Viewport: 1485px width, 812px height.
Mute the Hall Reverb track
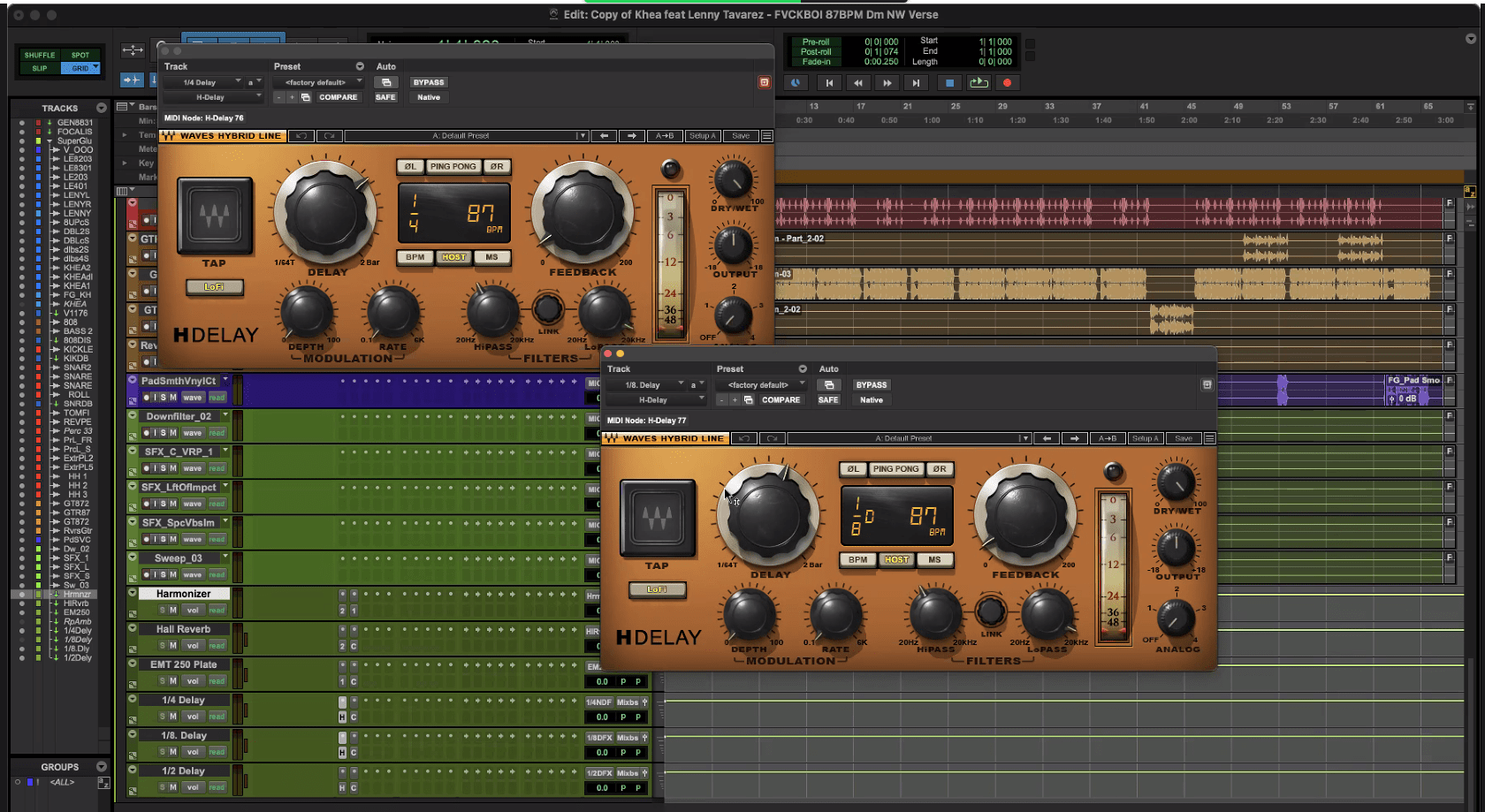point(173,646)
